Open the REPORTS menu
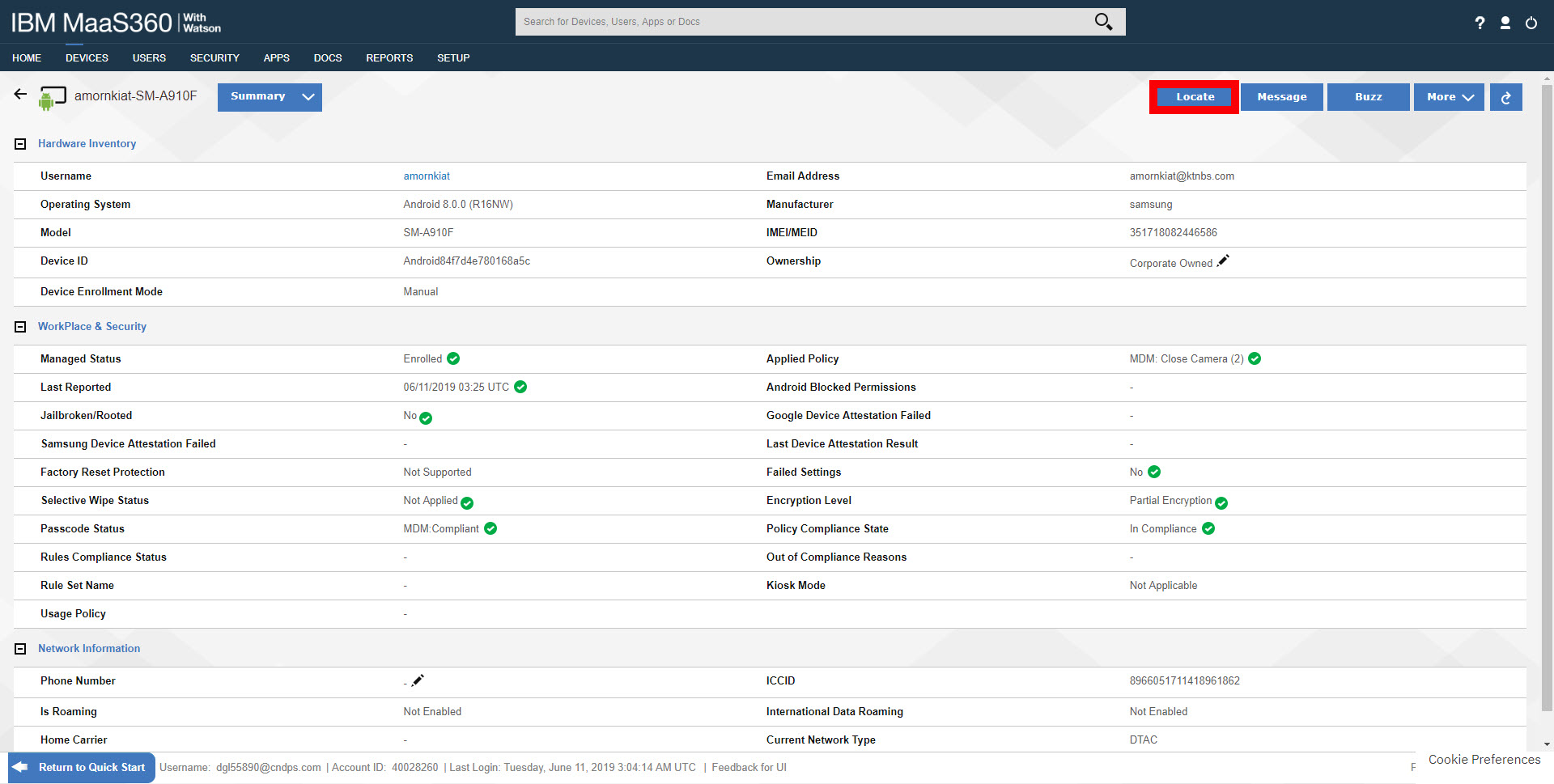The width and height of the screenshot is (1554, 784). (389, 58)
